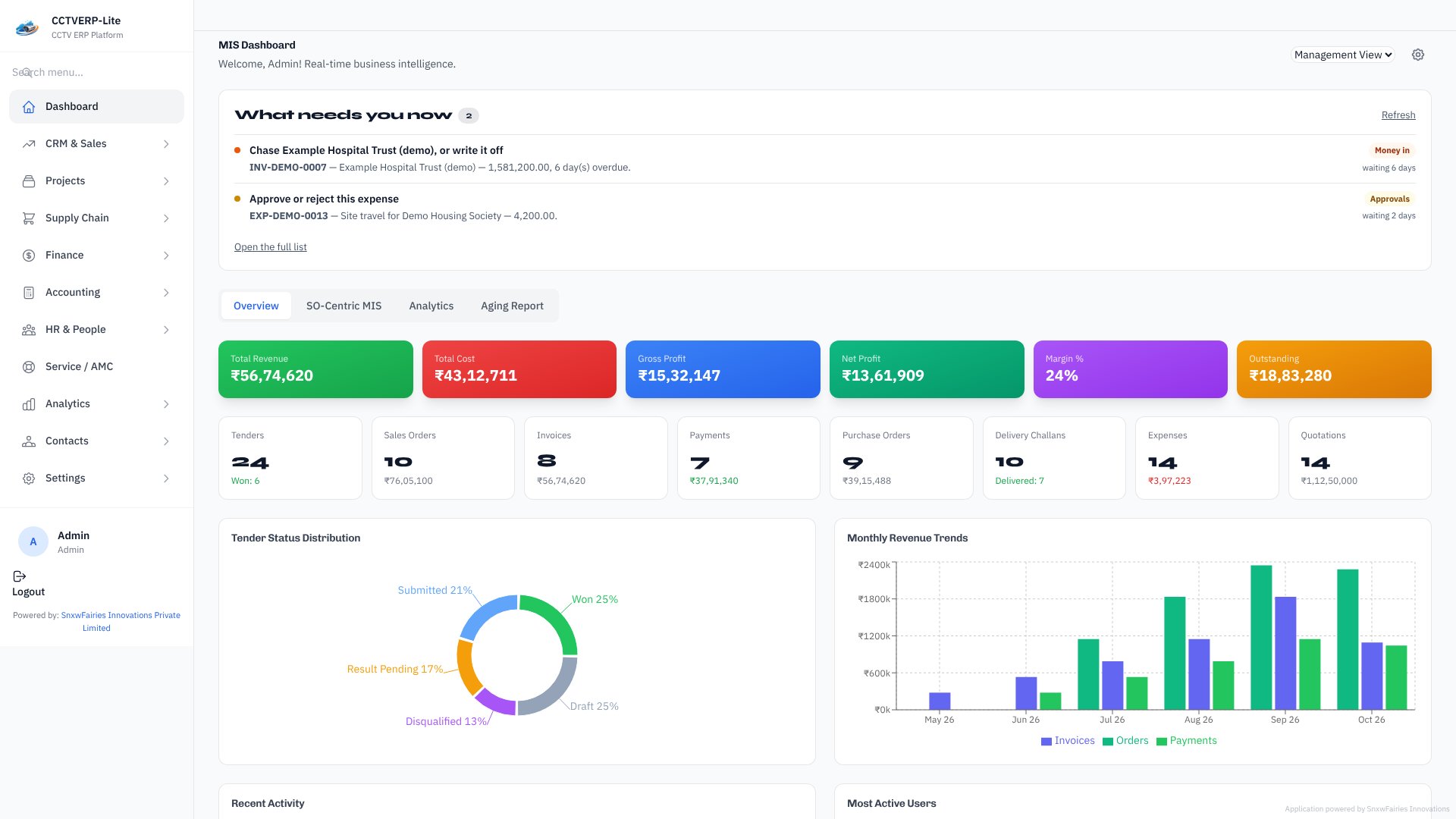
Task: Click the Projects briefcase icon
Action: point(29,181)
